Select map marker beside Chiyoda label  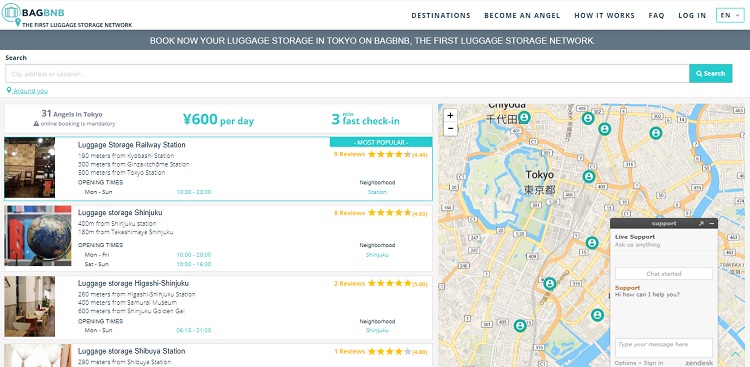pos(524,117)
